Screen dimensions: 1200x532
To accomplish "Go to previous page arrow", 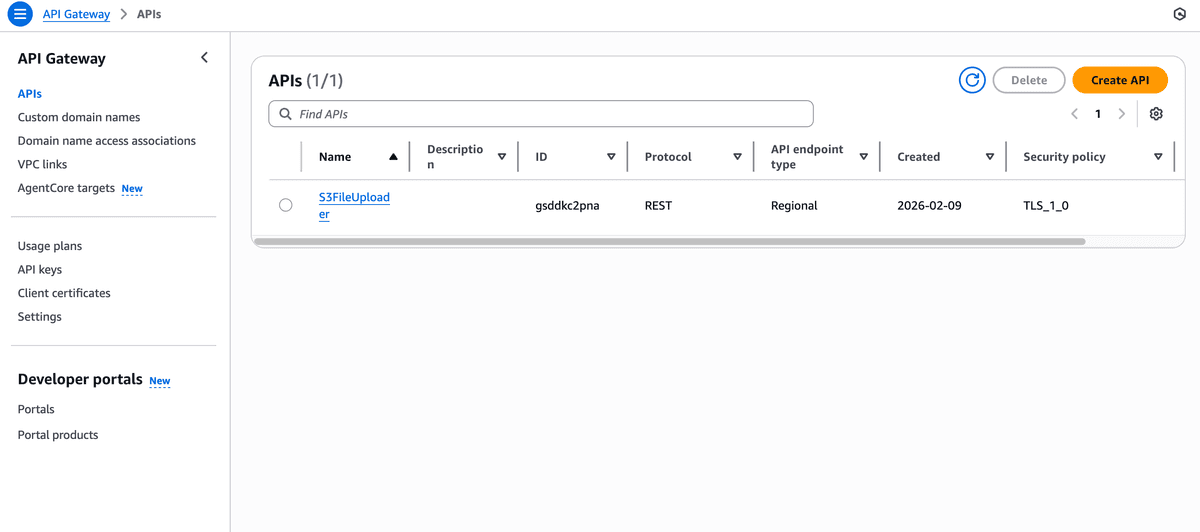I will (1074, 114).
